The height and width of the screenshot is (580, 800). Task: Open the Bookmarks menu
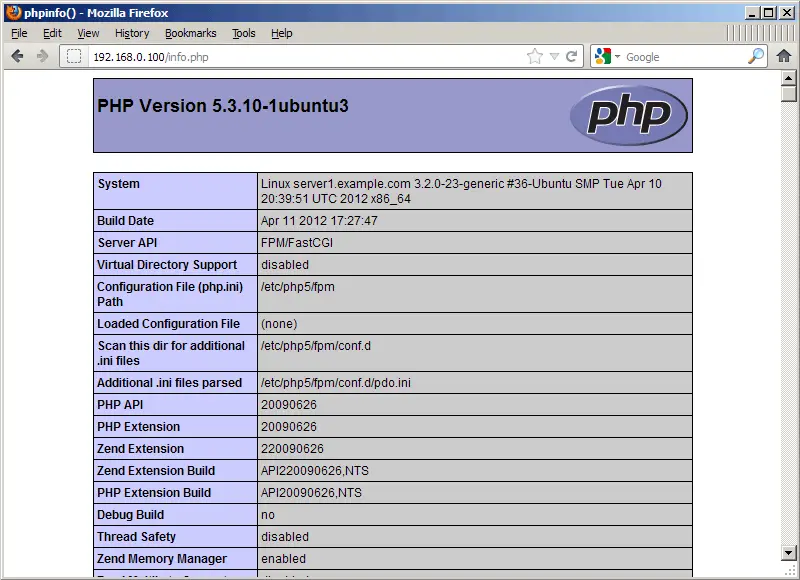point(190,33)
